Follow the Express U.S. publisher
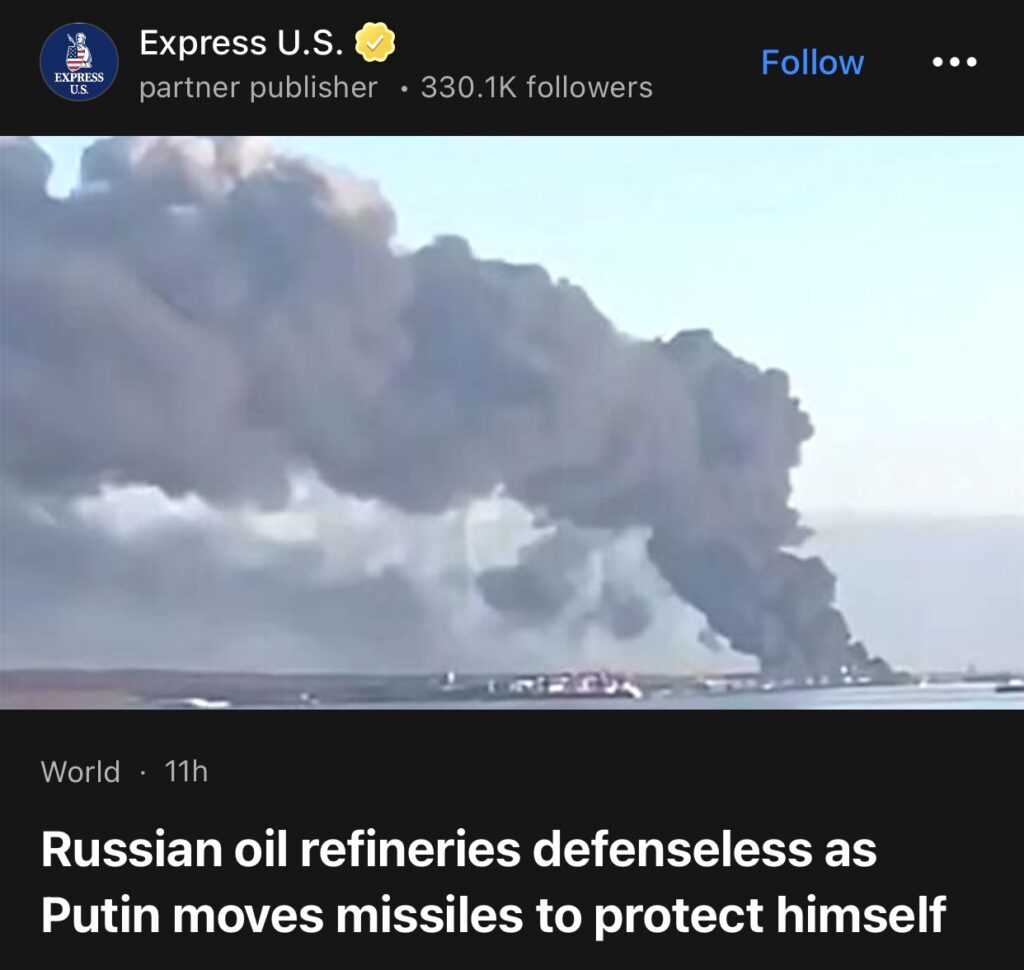 pyautogui.click(x=812, y=63)
